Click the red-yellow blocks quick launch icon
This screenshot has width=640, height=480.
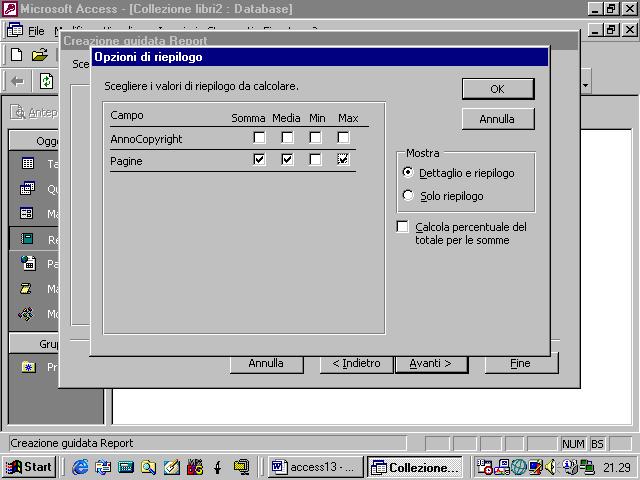195,467
